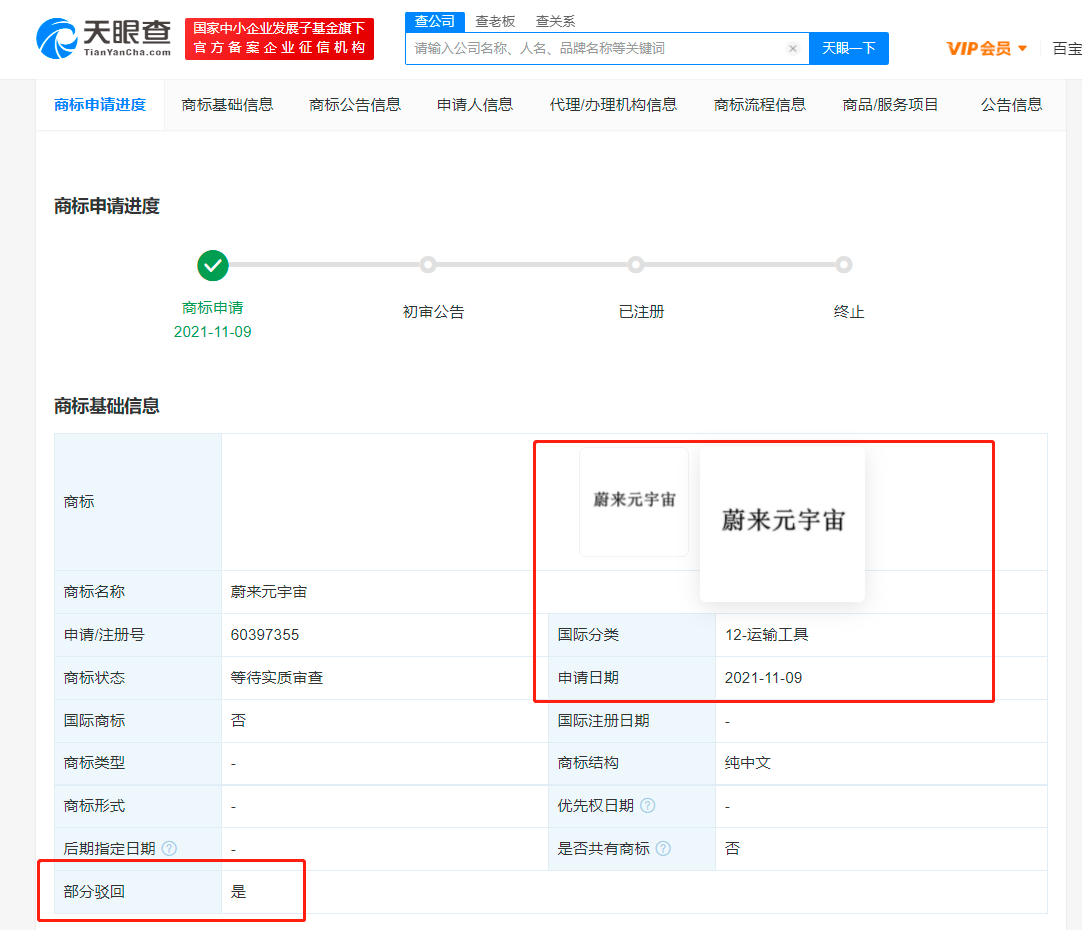1082x930 pixels.
Task: Click help icon next to 是否共有商标
Action: (663, 849)
